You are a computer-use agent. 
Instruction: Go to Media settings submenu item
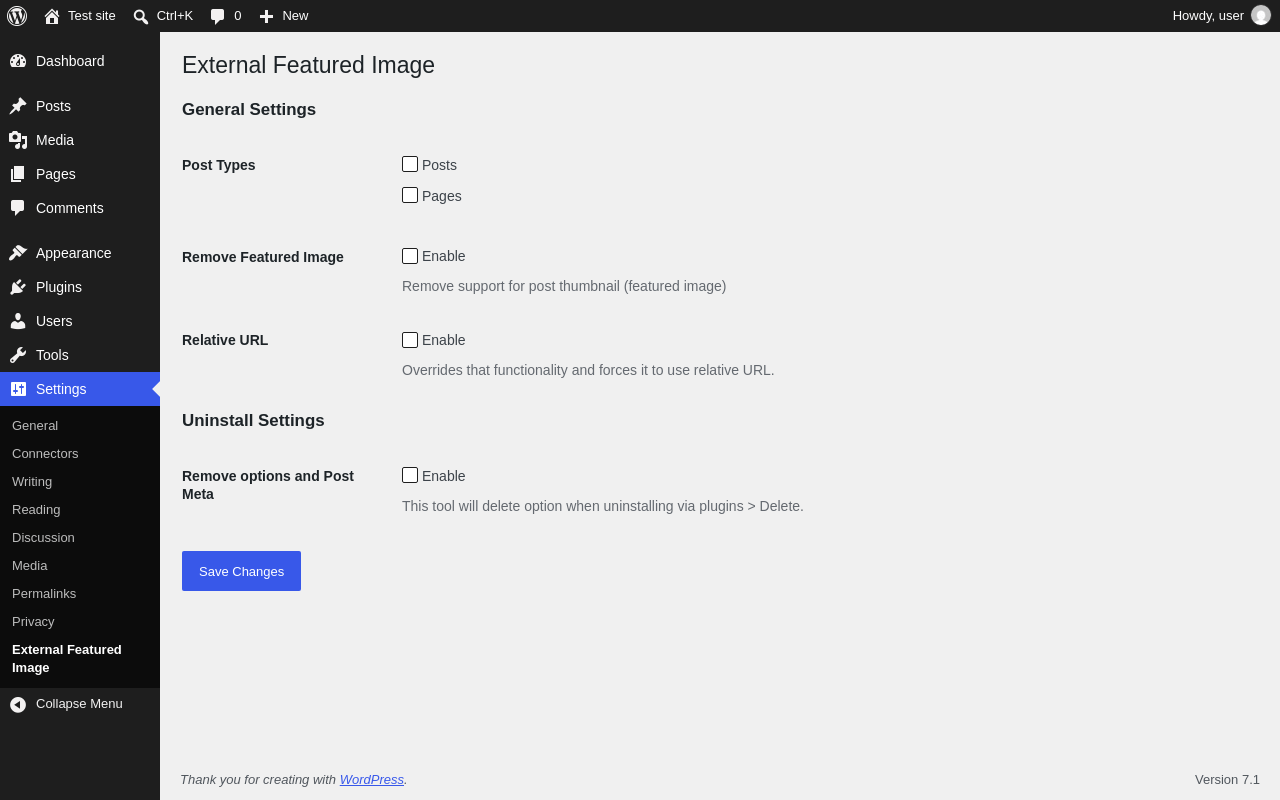pyautogui.click(x=29, y=565)
